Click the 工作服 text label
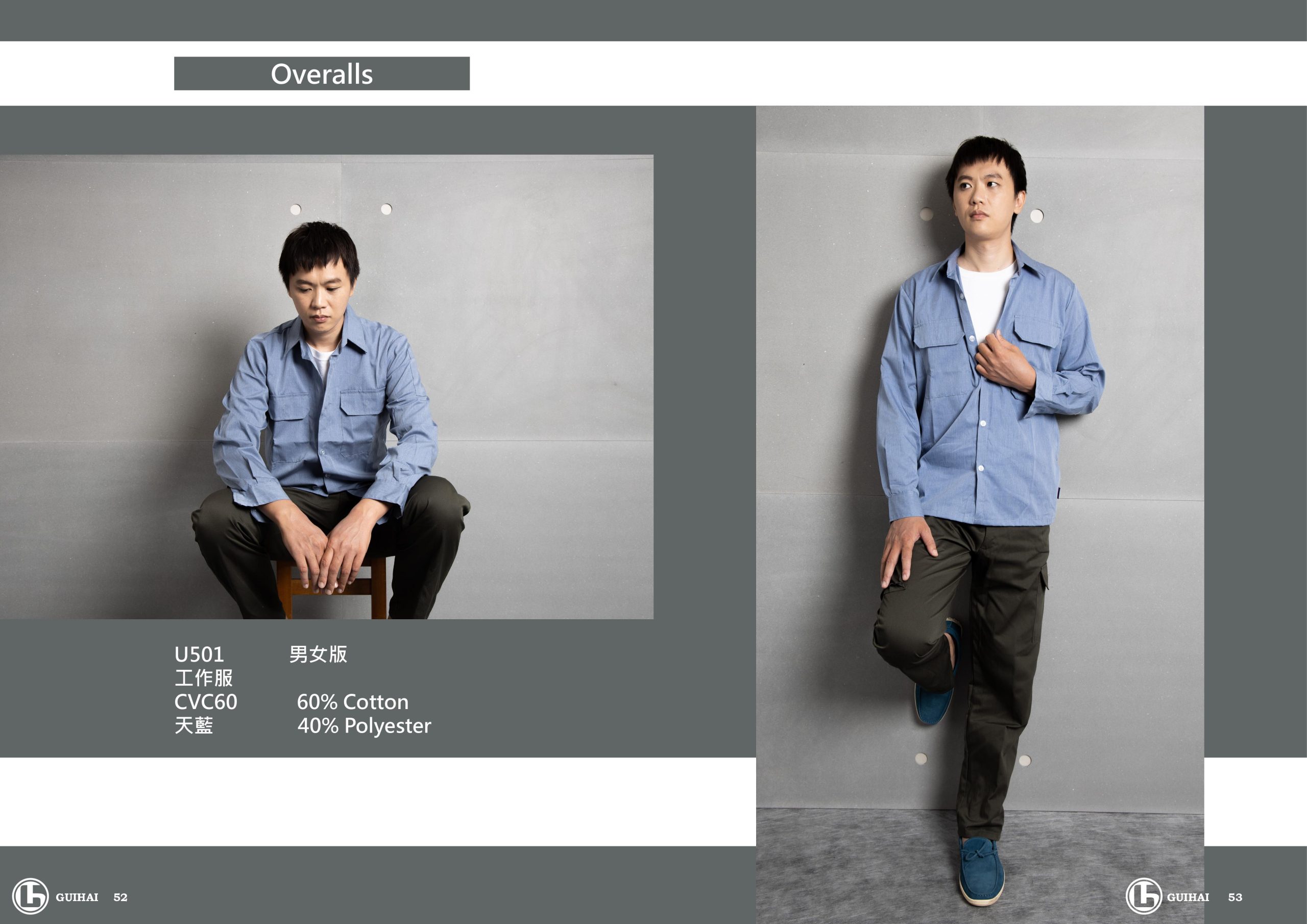Viewport: 1307px width, 924px height. 203,678
